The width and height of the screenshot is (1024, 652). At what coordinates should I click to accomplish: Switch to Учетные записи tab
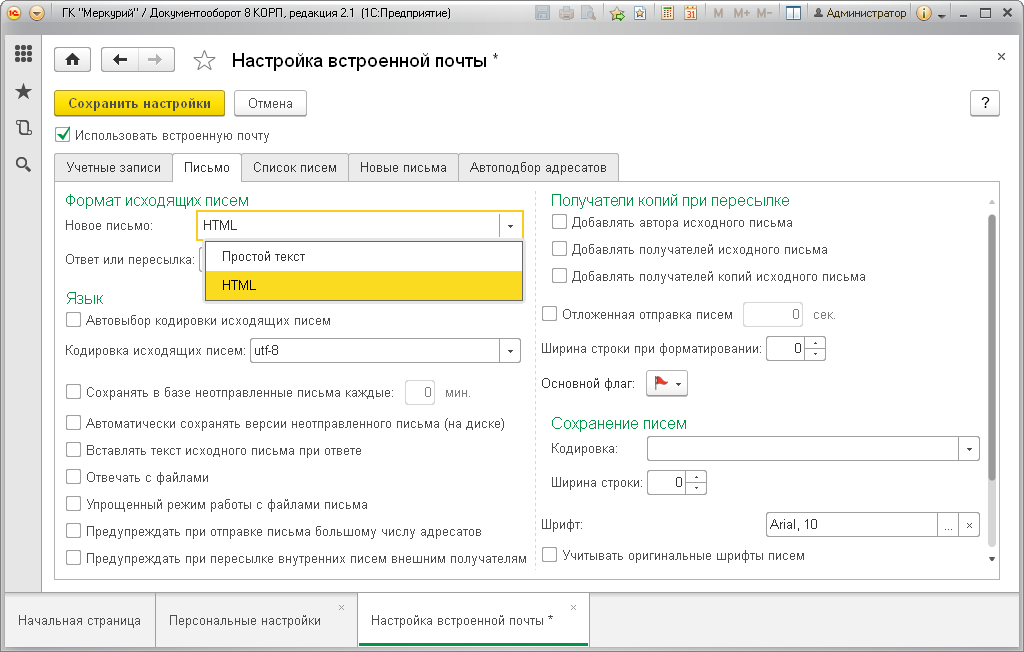114,168
